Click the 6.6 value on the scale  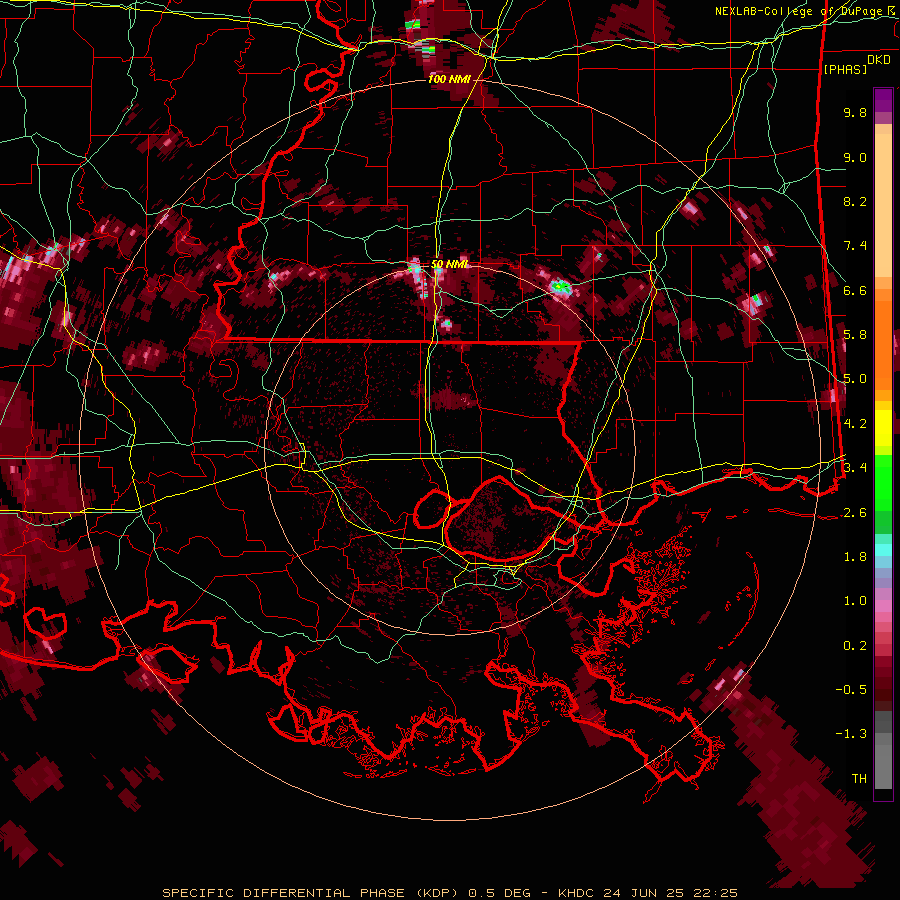click(x=855, y=290)
